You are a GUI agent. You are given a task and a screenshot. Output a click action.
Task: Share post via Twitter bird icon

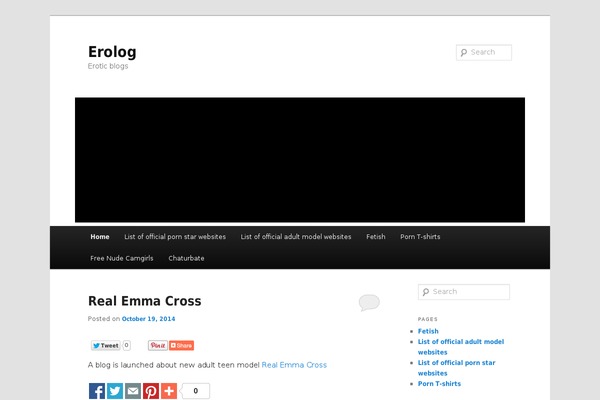[115, 391]
